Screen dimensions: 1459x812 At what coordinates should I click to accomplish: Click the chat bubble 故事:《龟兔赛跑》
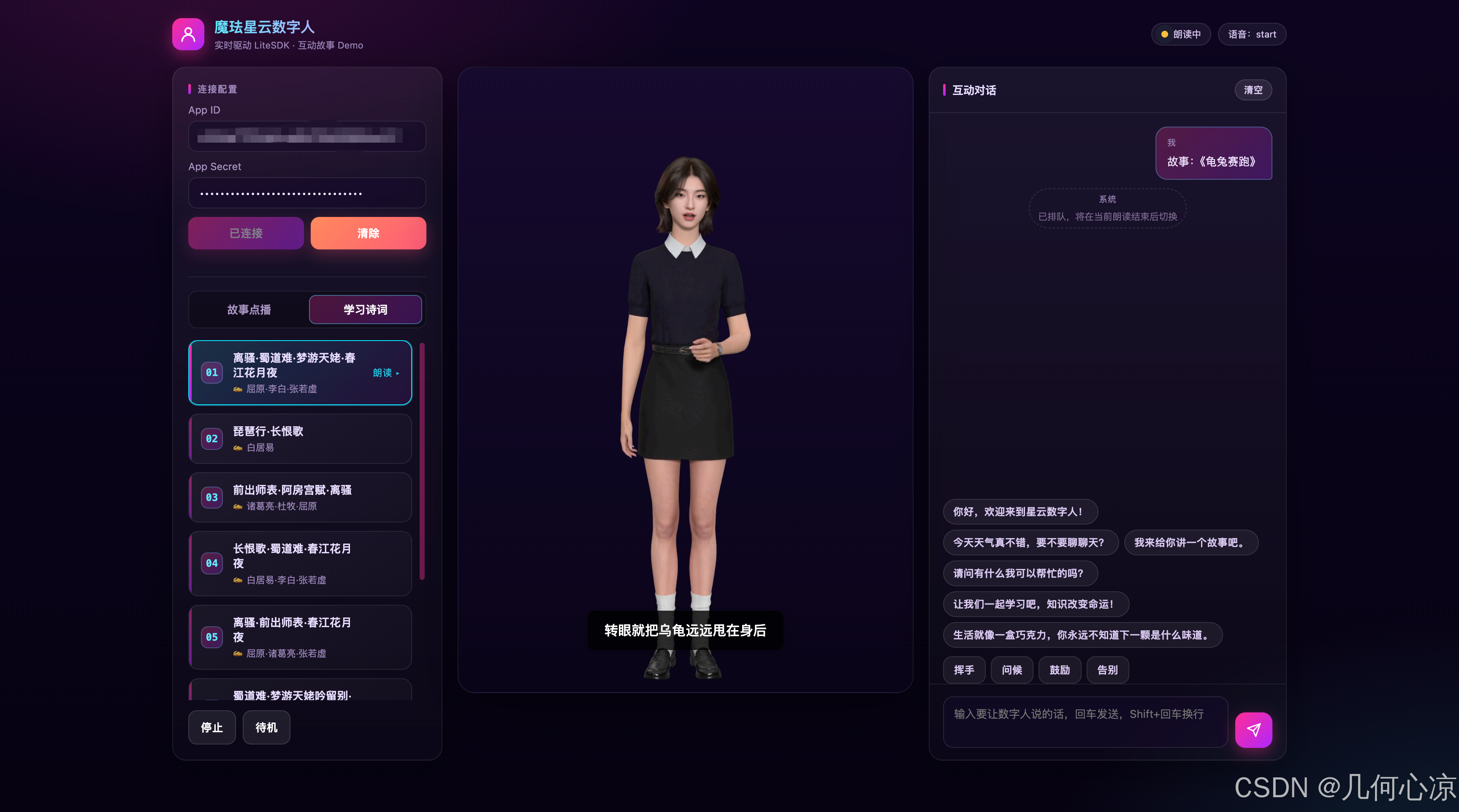pos(1213,154)
